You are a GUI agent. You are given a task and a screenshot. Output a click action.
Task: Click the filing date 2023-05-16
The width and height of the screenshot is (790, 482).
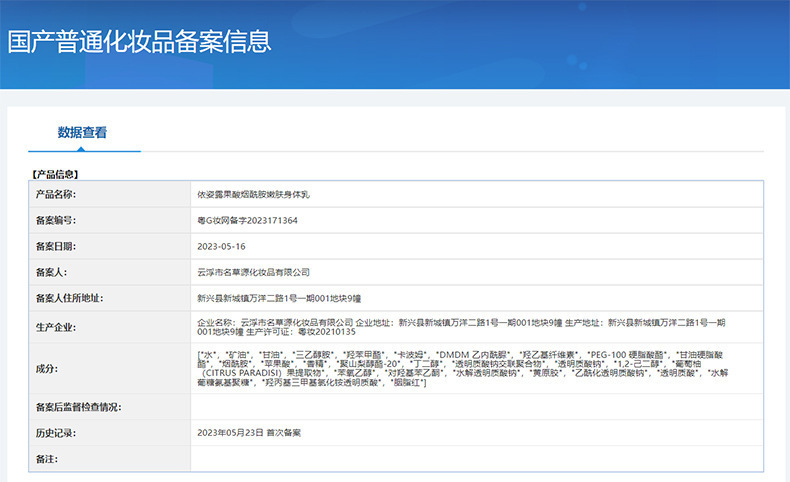[x=221, y=246]
